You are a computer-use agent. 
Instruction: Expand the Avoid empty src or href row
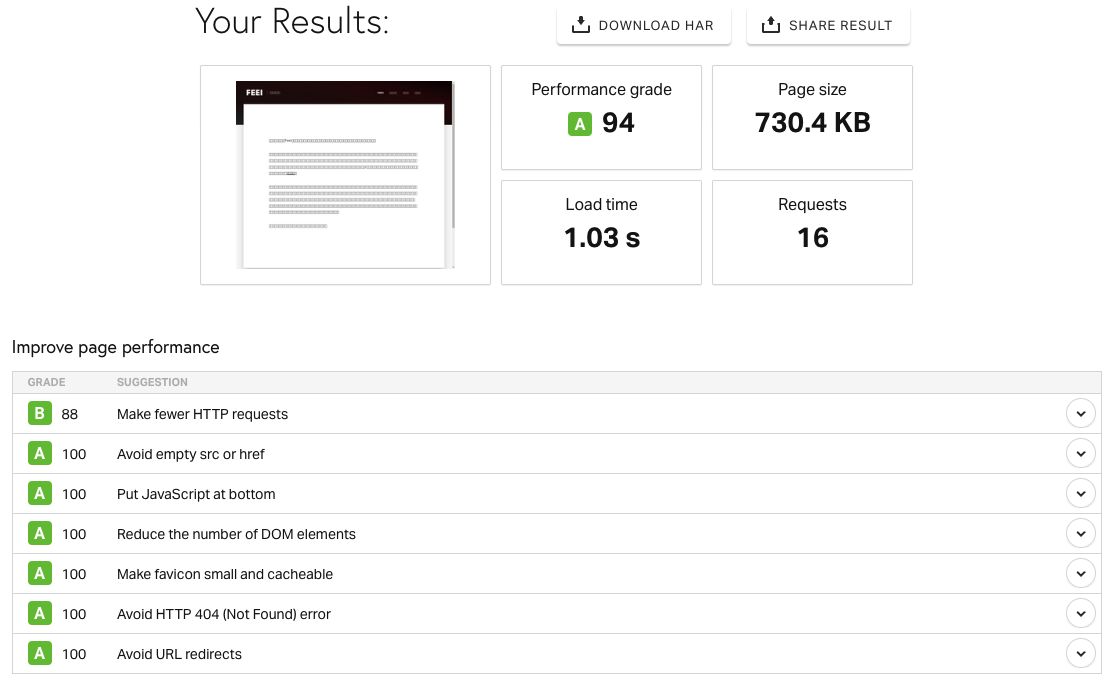click(x=1080, y=454)
